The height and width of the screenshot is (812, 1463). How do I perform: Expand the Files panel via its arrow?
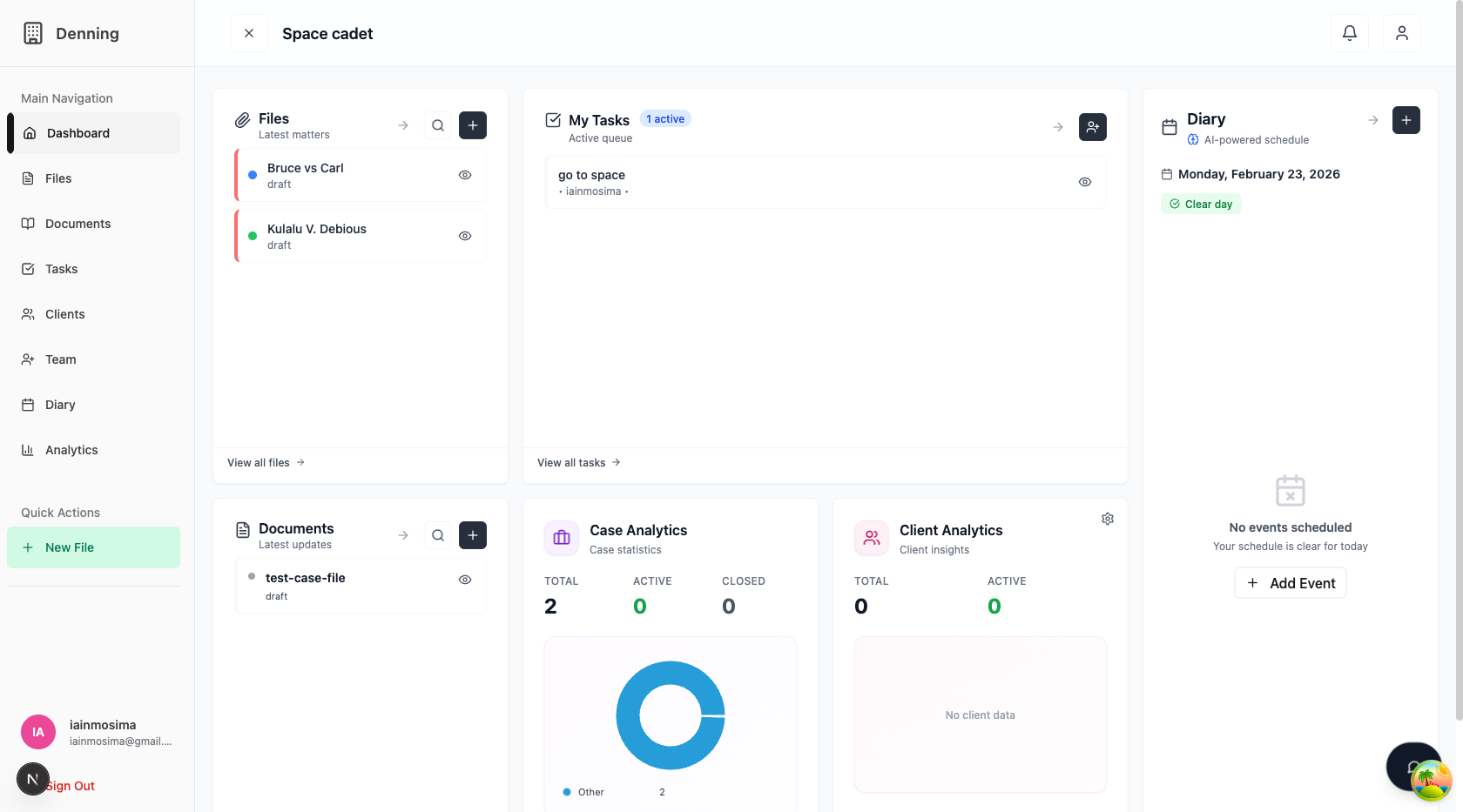(x=402, y=125)
